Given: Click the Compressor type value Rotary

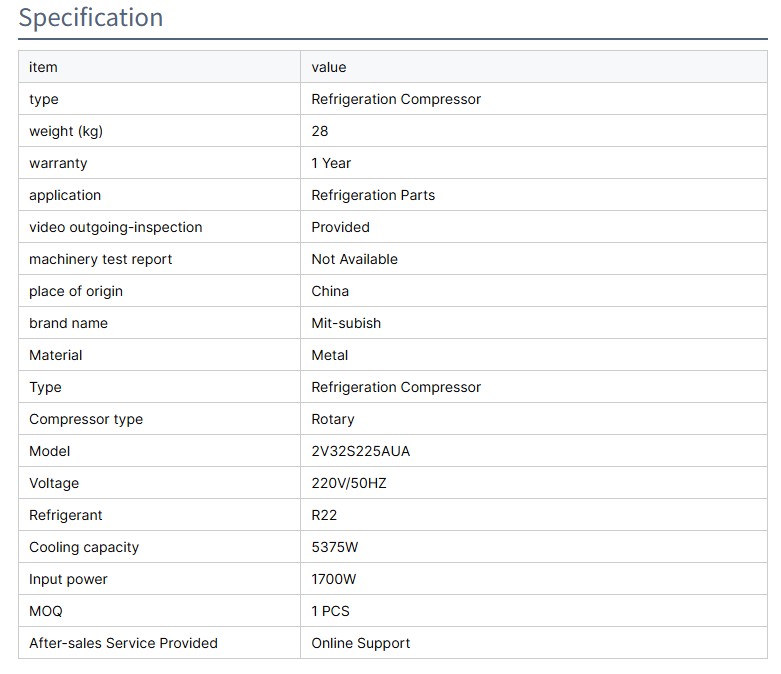Looking at the screenshot, I should coord(333,419).
